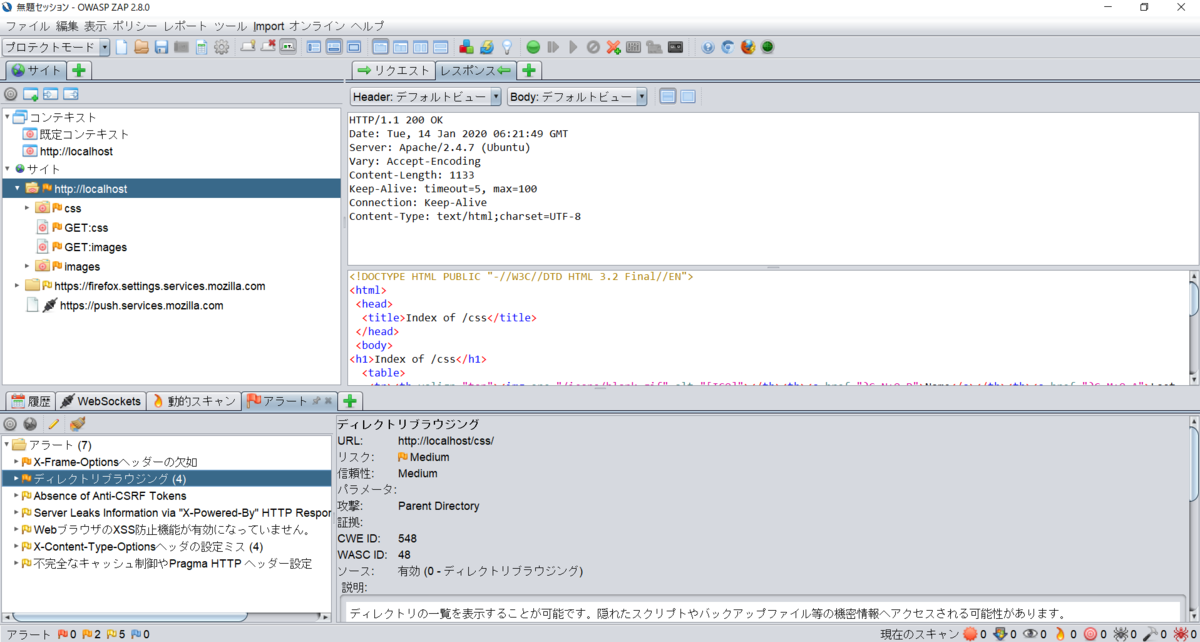Screen dimensions: 1200x642
Task: Click the Manage Add-ons colored blocks icon
Action: [x=466, y=47]
